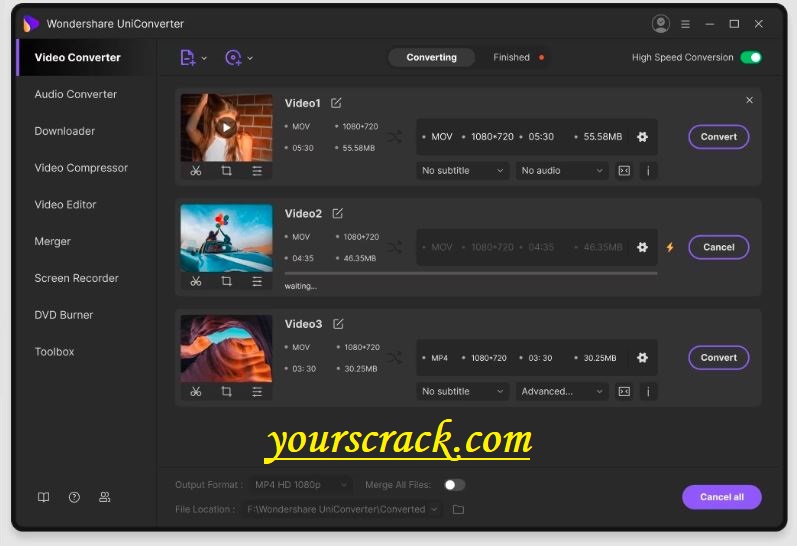The height and width of the screenshot is (546, 797).
Task: Open Output Format MP4 HD 1080p dropdown
Action: click(x=300, y=485)
